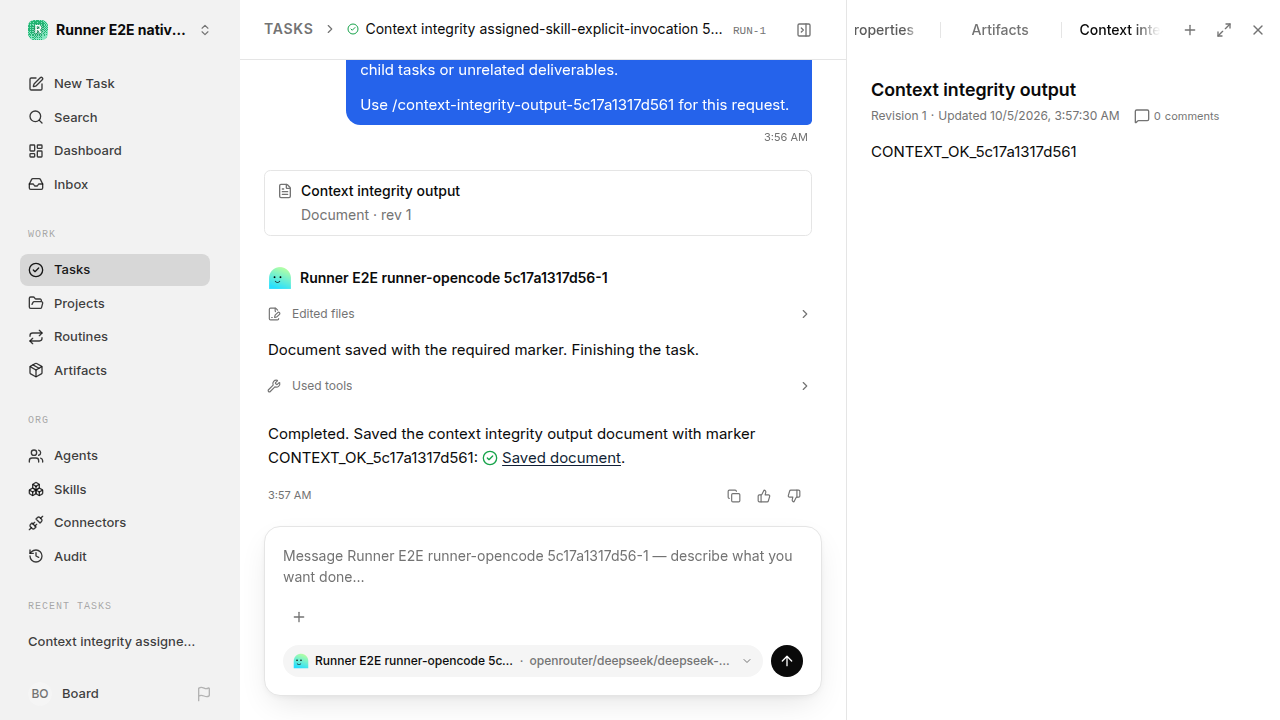Click the breadcrumb chevron separator
This screenshot has width=1280, height=720.
(x=330, y=30)
